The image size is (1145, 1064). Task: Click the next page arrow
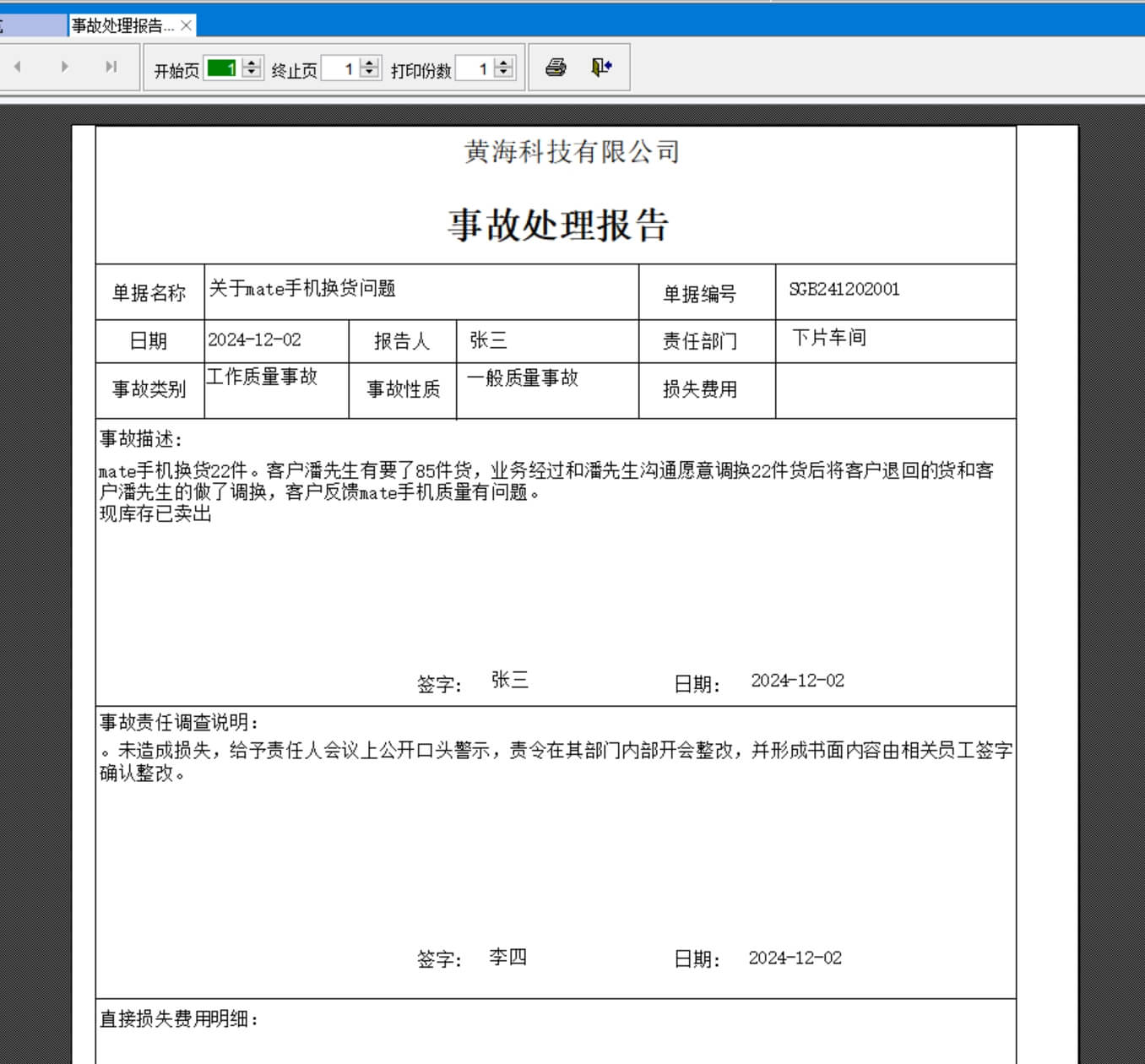click(x=64, y=67)
